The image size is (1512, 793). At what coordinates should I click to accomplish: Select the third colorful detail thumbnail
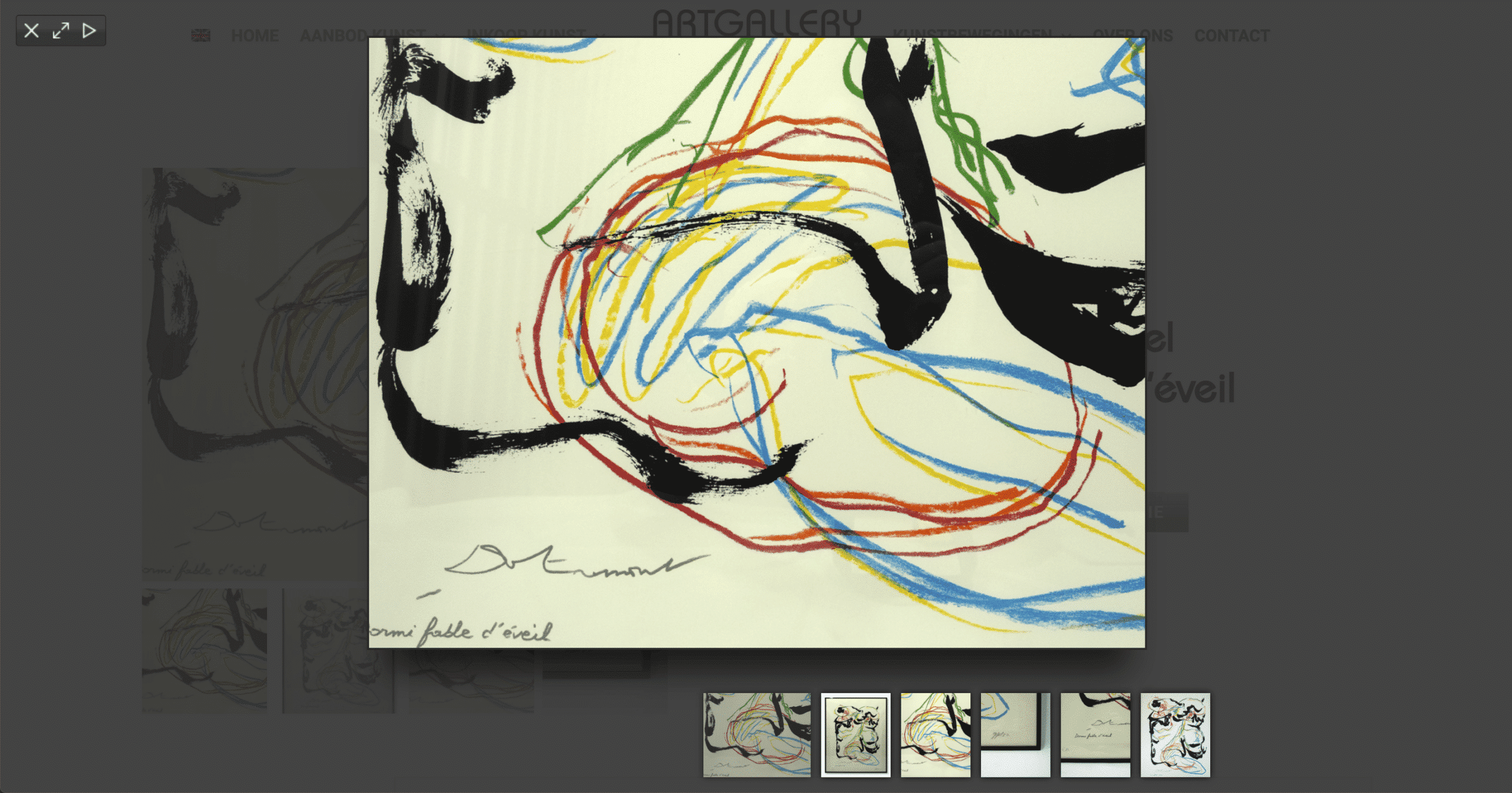pos(936,735)
